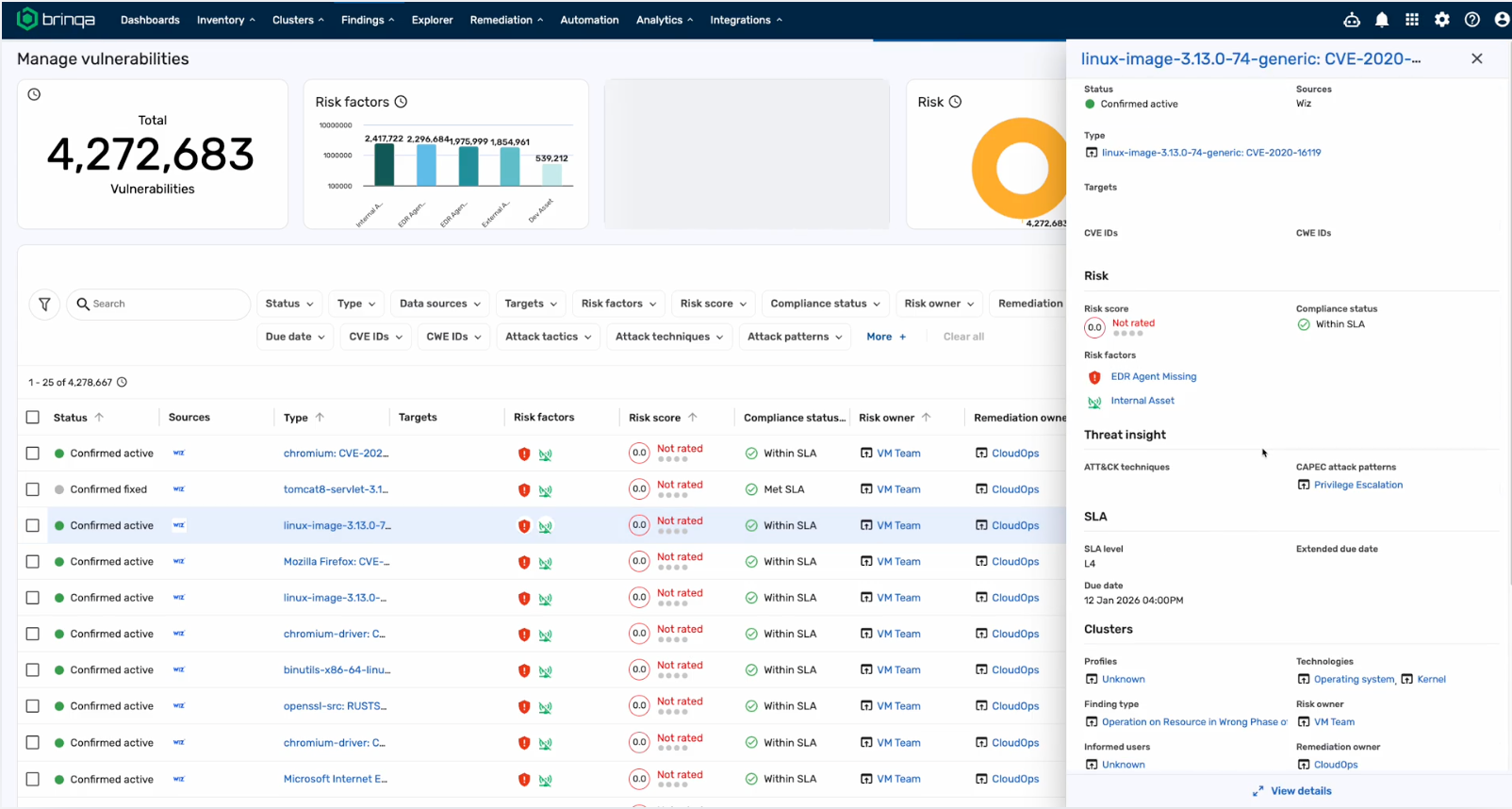Click the help question mark icon

click(x=1471, y=20)
